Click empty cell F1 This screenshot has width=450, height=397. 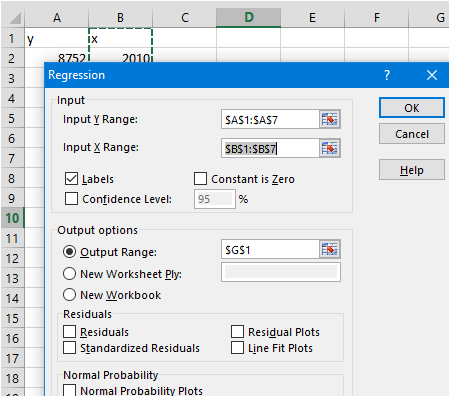click(x=376, y=39)
